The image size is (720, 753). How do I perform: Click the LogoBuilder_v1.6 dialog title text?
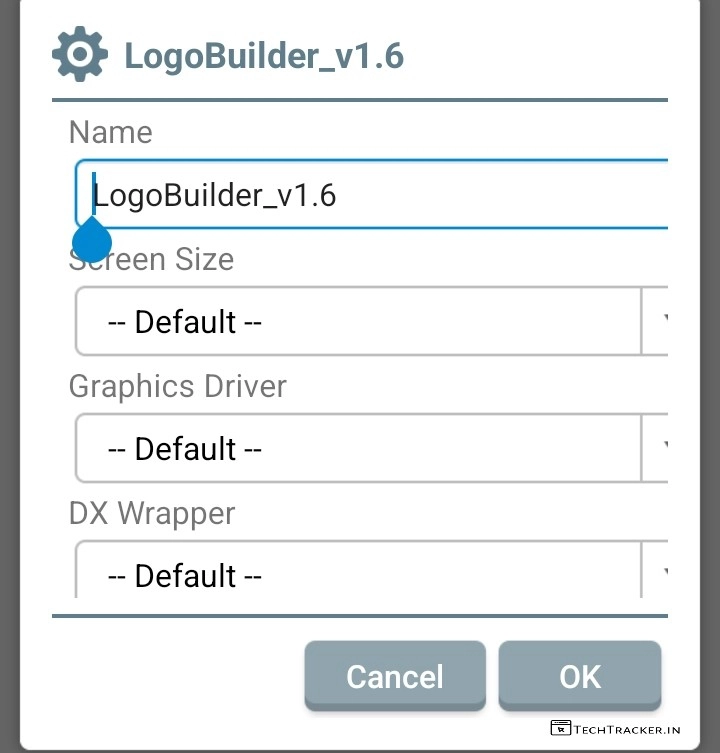pos(264,56)
